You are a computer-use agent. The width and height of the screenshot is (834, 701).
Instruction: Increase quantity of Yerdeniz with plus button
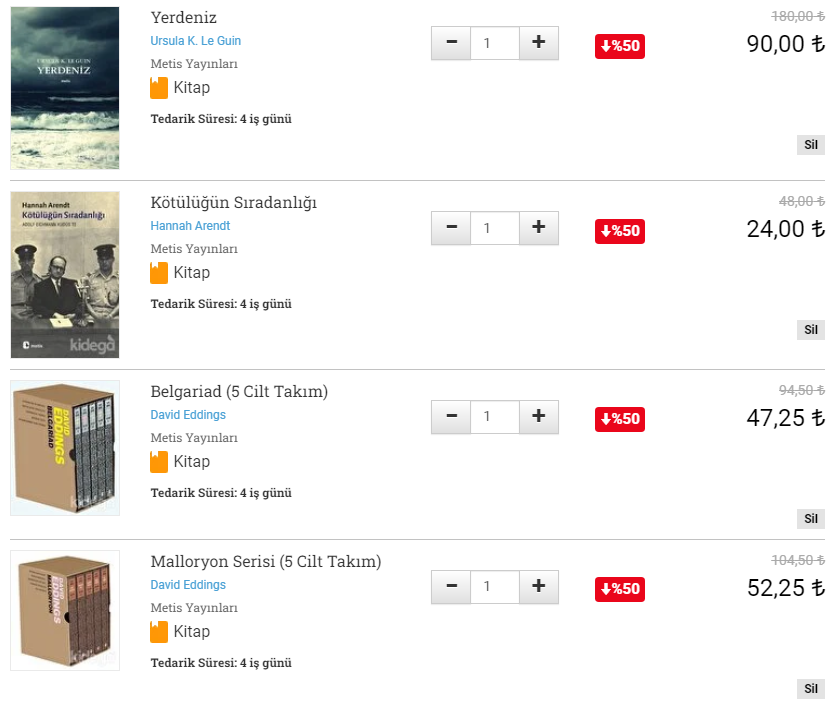coord(538,43)
